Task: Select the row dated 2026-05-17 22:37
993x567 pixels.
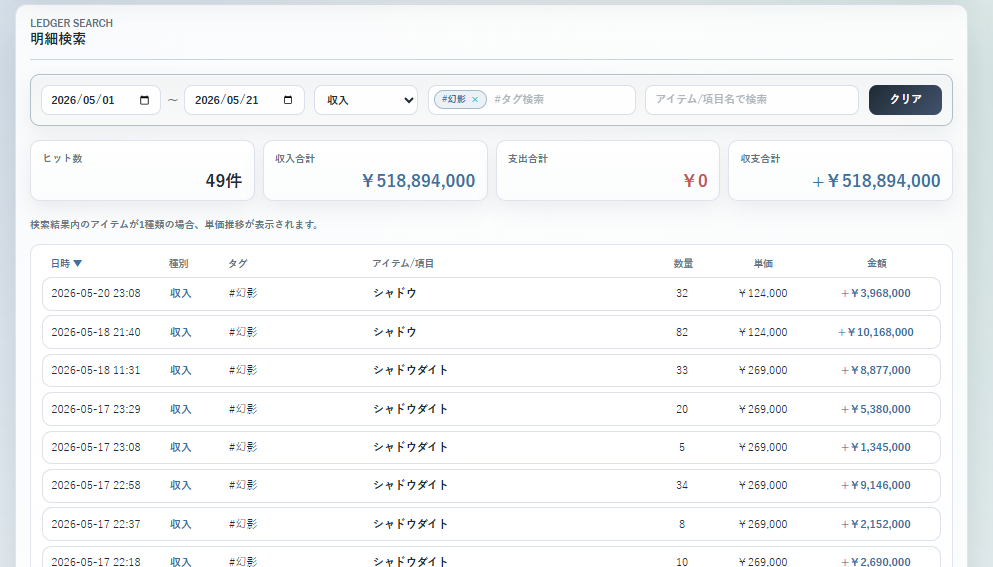Action: tap(491, 524)
